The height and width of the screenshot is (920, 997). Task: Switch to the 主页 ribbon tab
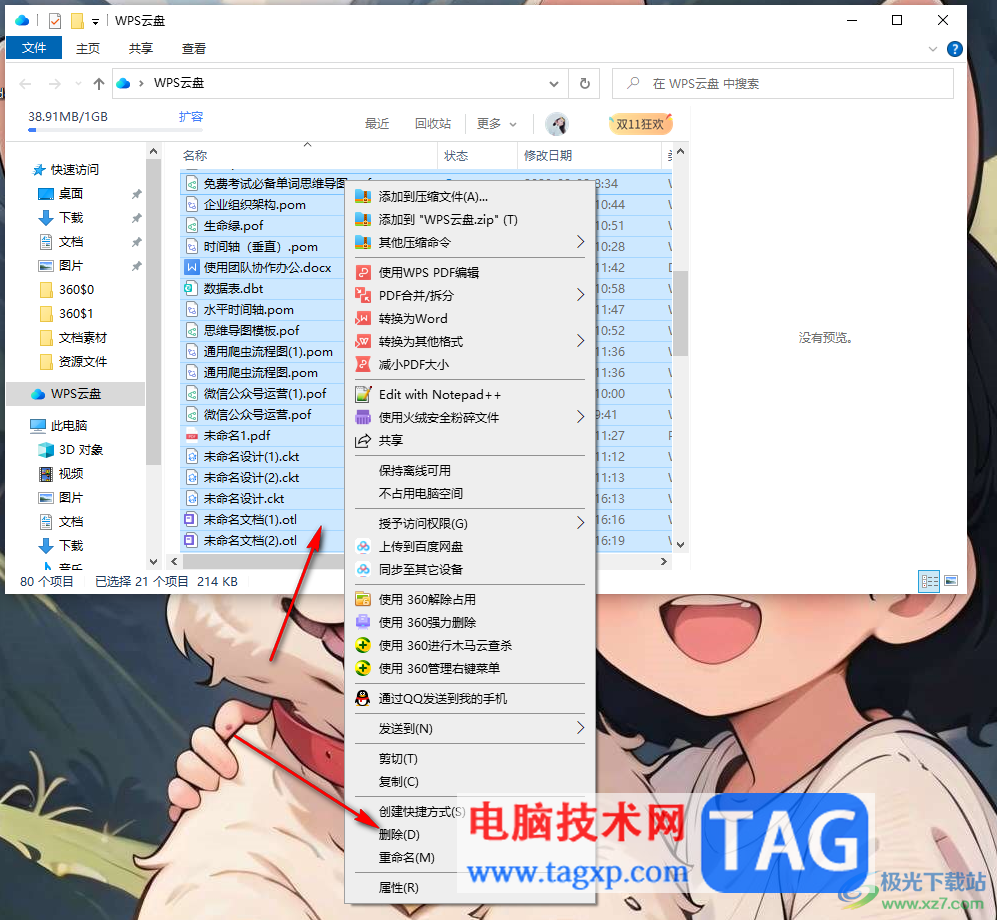pyautogui.click(x=88, y=48)
